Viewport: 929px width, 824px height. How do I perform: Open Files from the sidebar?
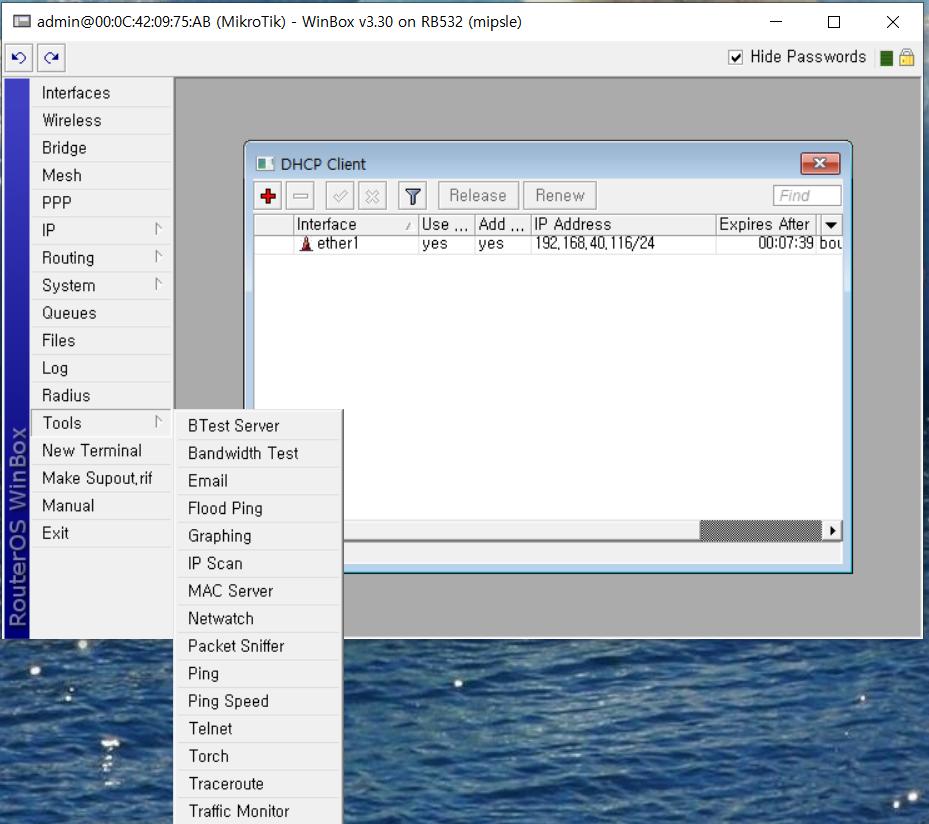(x=101, y=340)
